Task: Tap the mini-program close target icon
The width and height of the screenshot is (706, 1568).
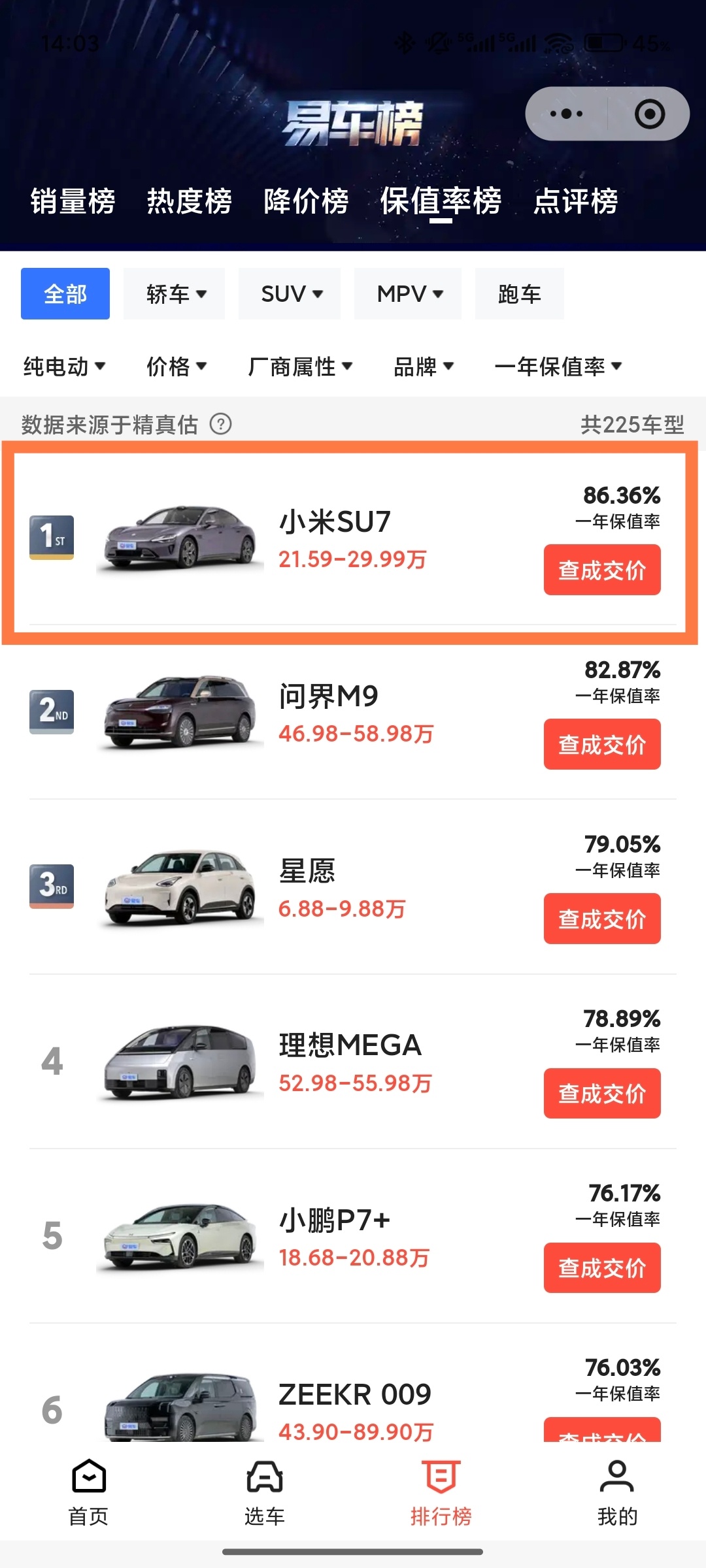Action: [x=649, y=114]
